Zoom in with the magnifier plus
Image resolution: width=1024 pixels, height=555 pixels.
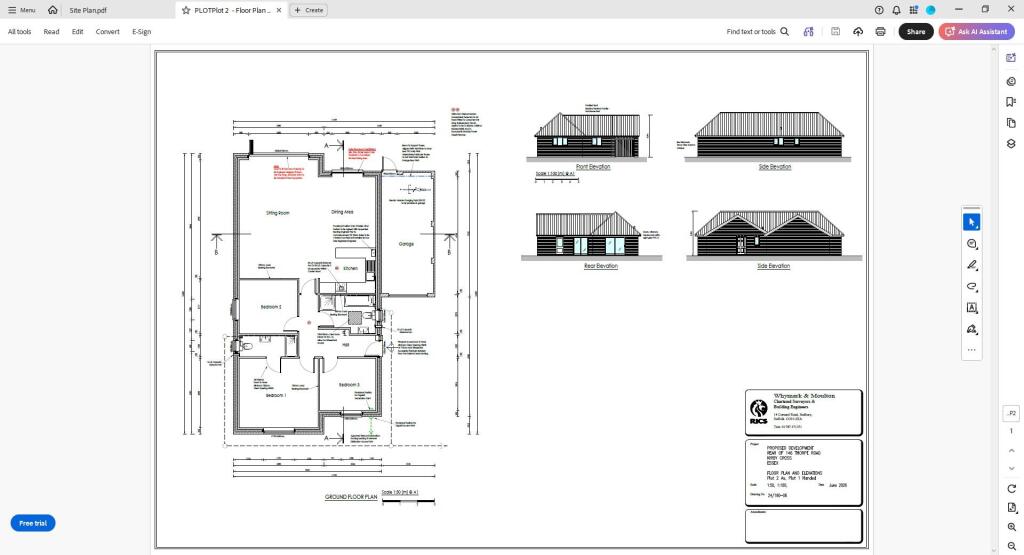click(x=1012, y=527)
